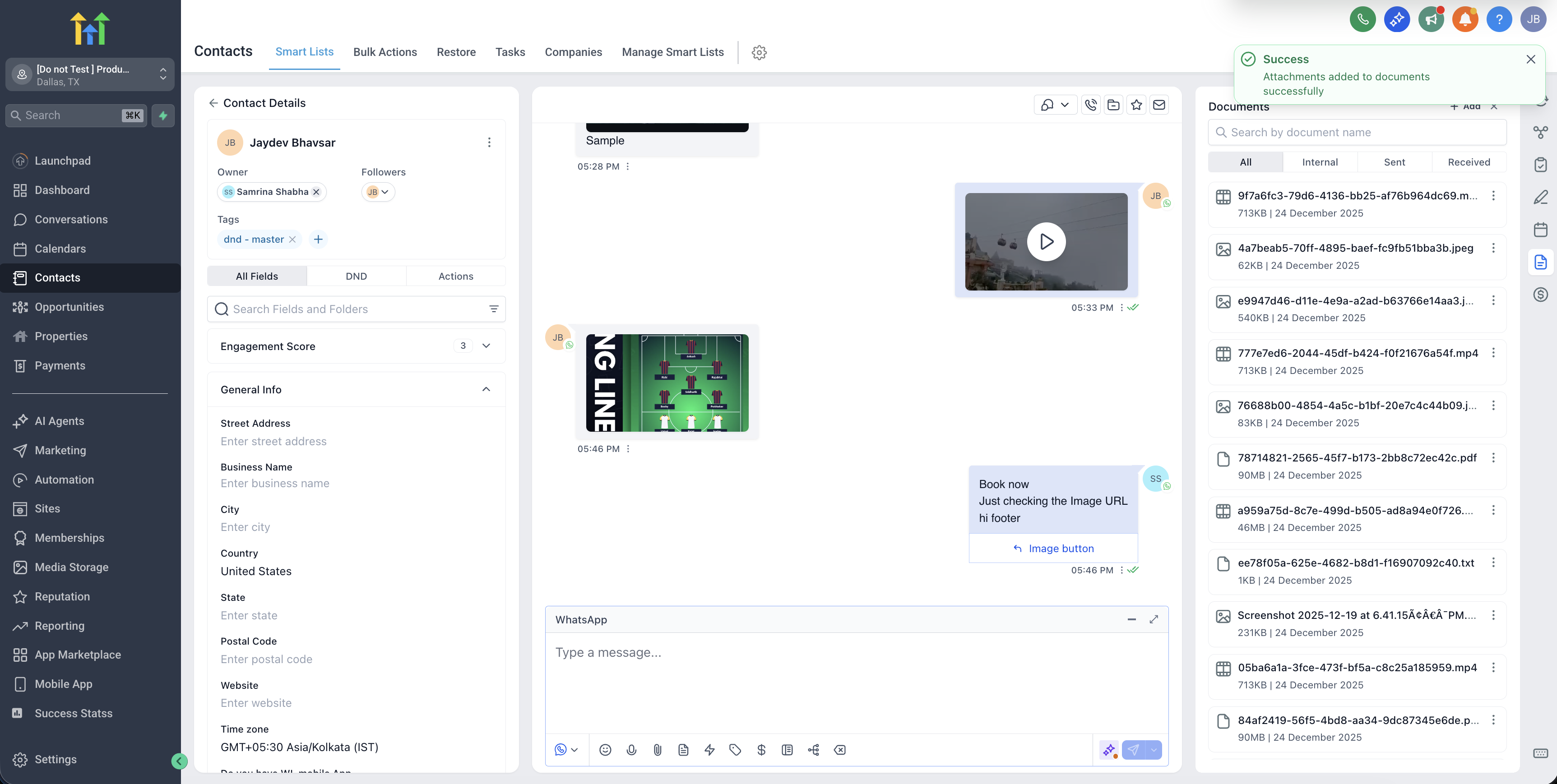The height and width of the screenshot is (784, 1557).
Task: Remove the dnd - master tag
Action: (292, 239)
